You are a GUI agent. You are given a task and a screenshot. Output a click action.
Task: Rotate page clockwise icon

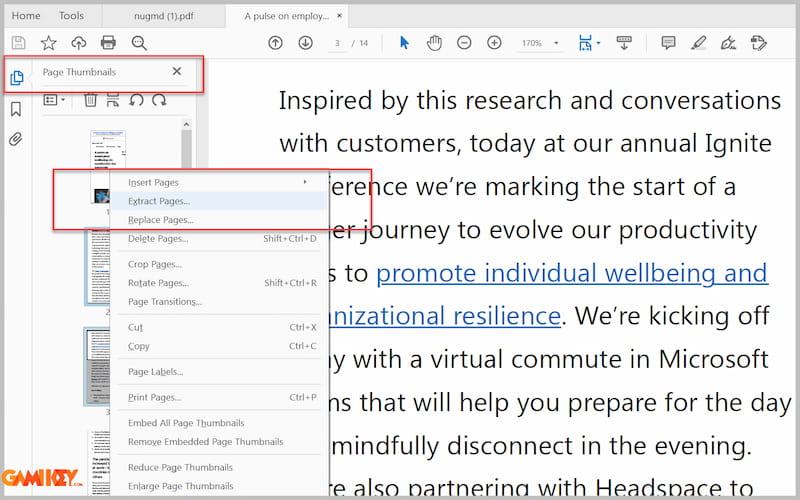tap(159, 99)
